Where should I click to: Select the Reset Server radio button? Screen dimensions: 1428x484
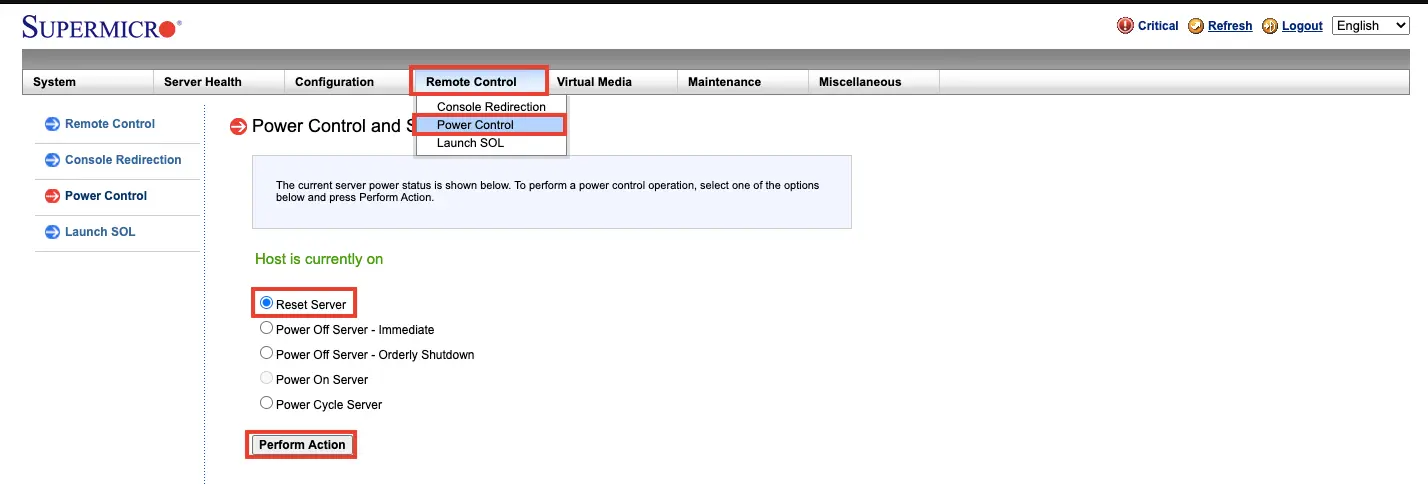(266, 302)
